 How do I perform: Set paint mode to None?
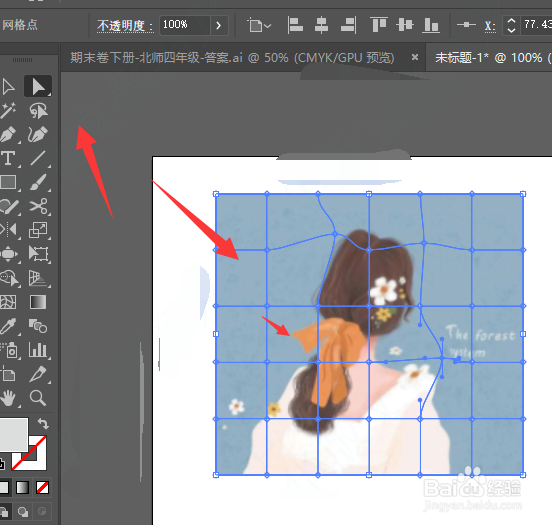(43, 488)
